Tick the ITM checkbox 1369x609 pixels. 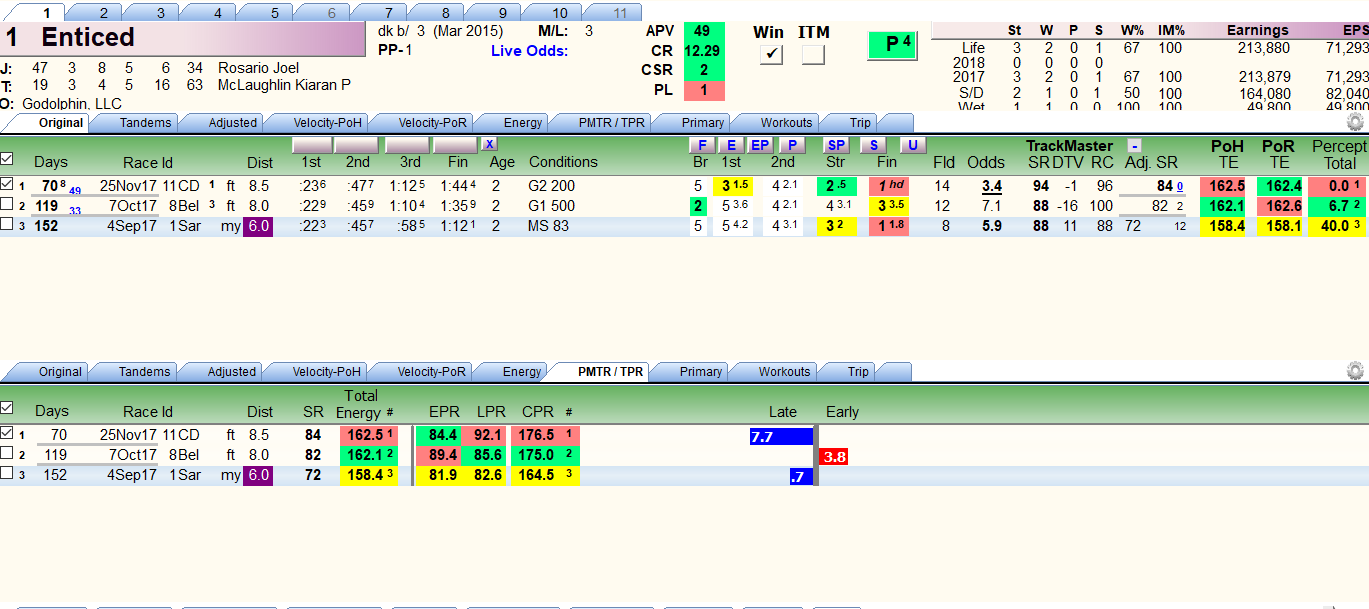click(x=813, y=55)
